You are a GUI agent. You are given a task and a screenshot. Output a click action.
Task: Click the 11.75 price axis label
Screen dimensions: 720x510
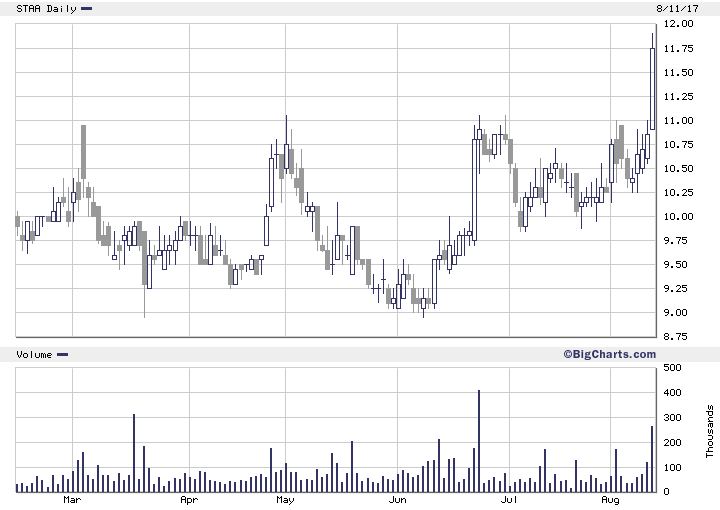(x=679, y=49)
